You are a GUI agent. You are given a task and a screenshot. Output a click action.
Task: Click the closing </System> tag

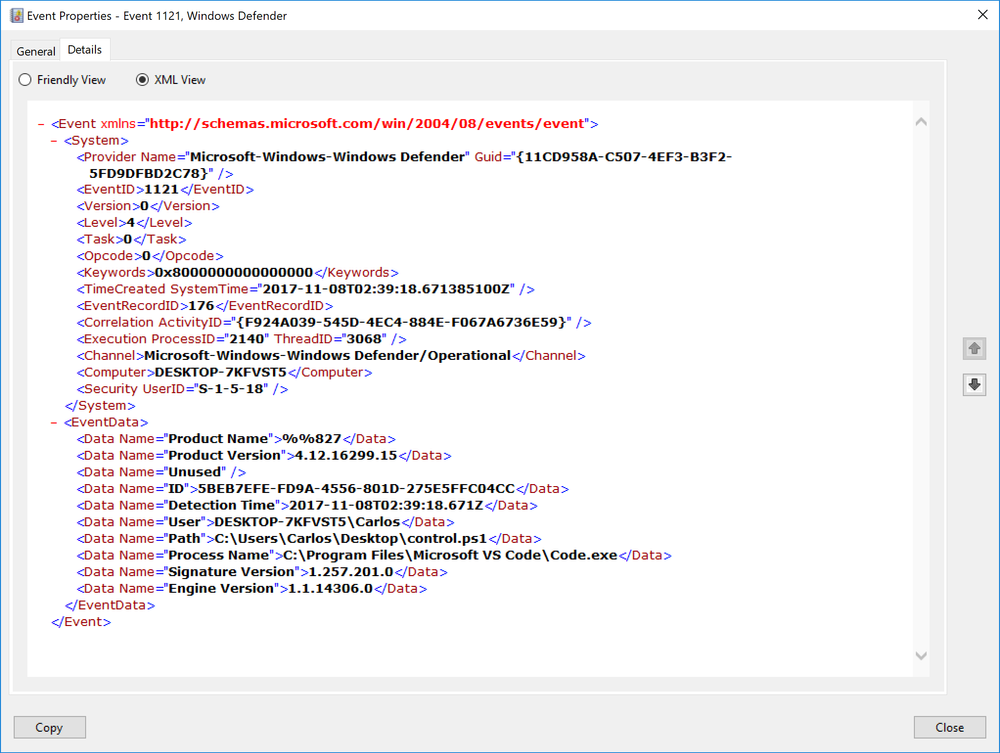click(x=100, y=406)
